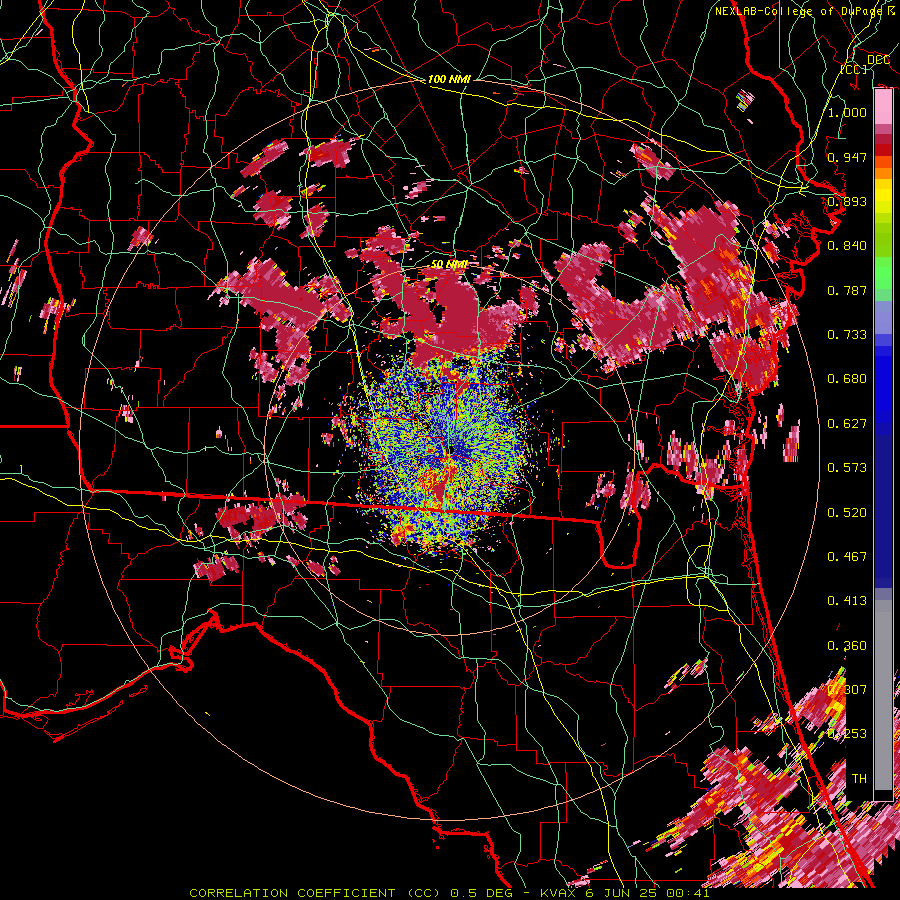
Task: Select the 0.413 legend value
Action: (x=847, y=601)
